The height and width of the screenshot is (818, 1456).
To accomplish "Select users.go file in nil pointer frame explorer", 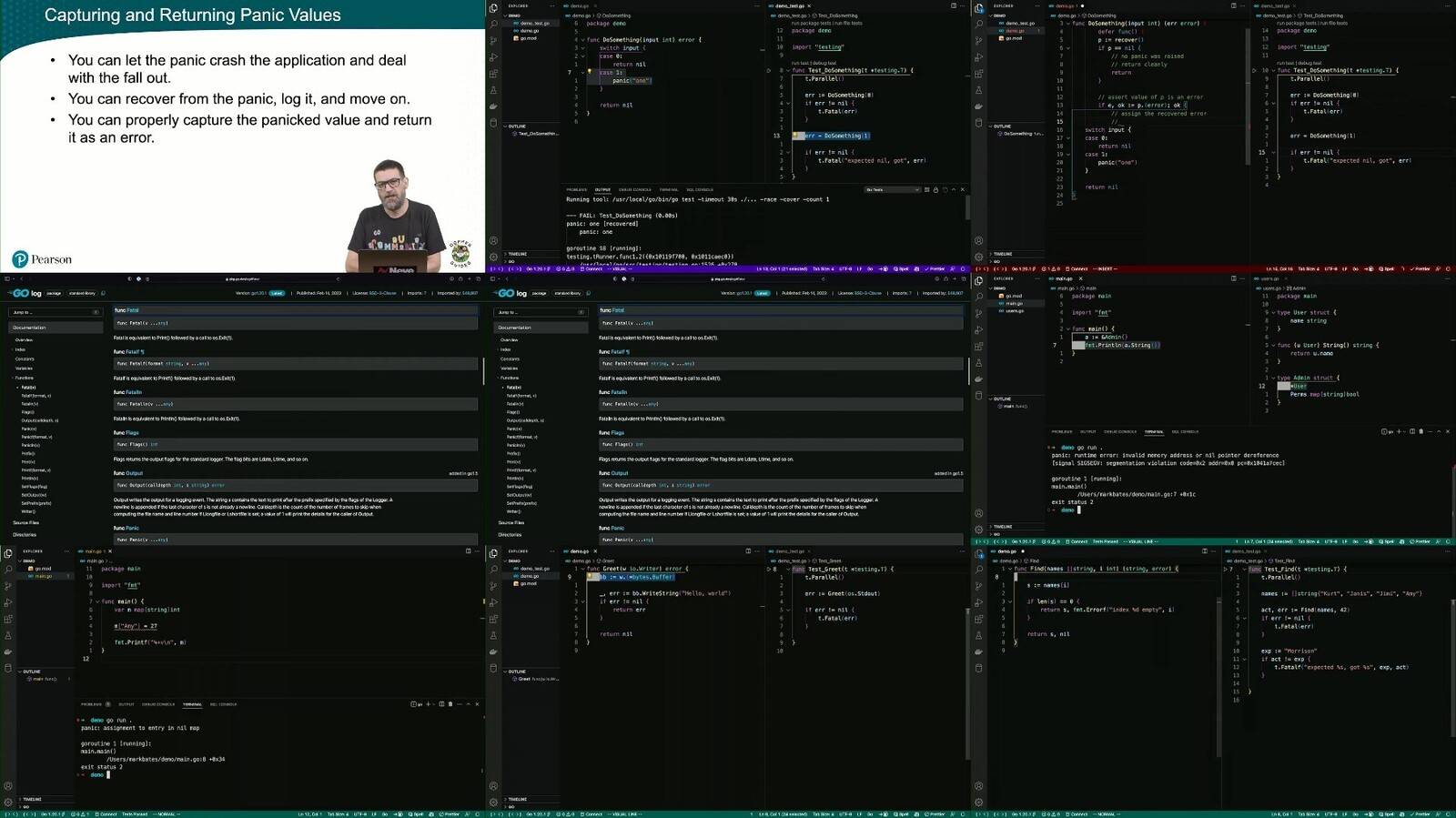I will click(1015, 311).
